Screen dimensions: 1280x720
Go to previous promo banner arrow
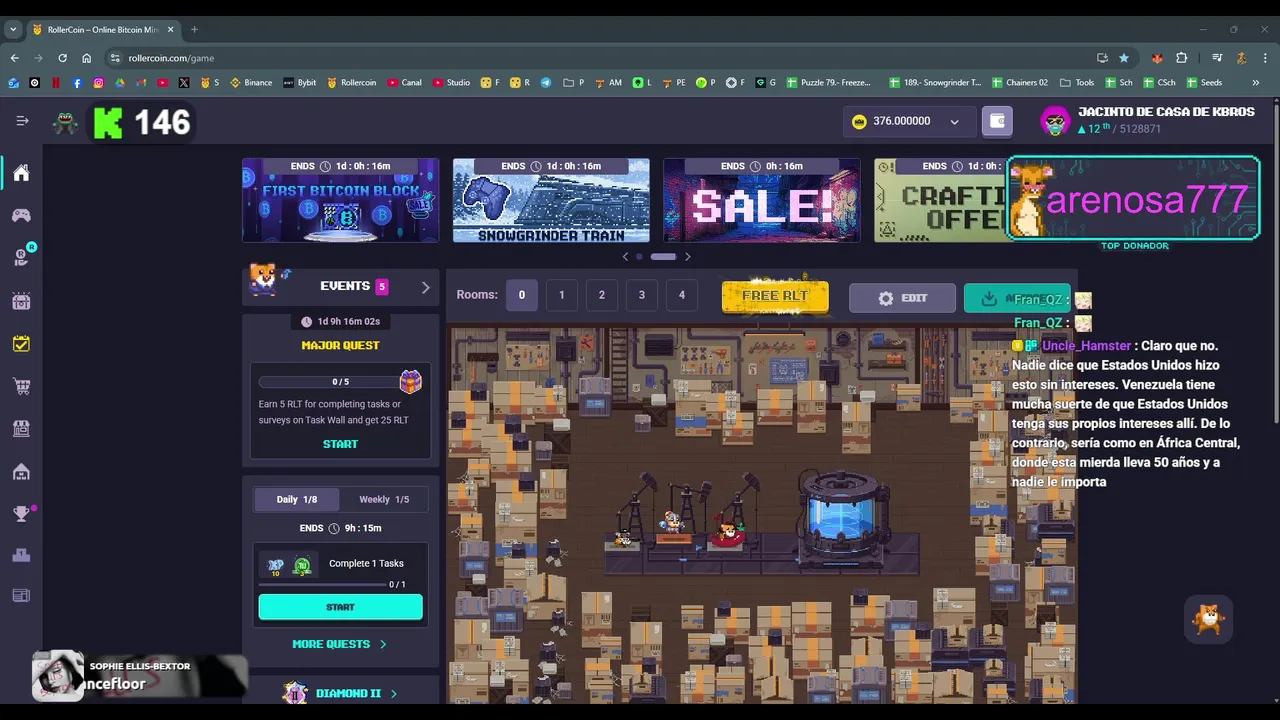626,257
